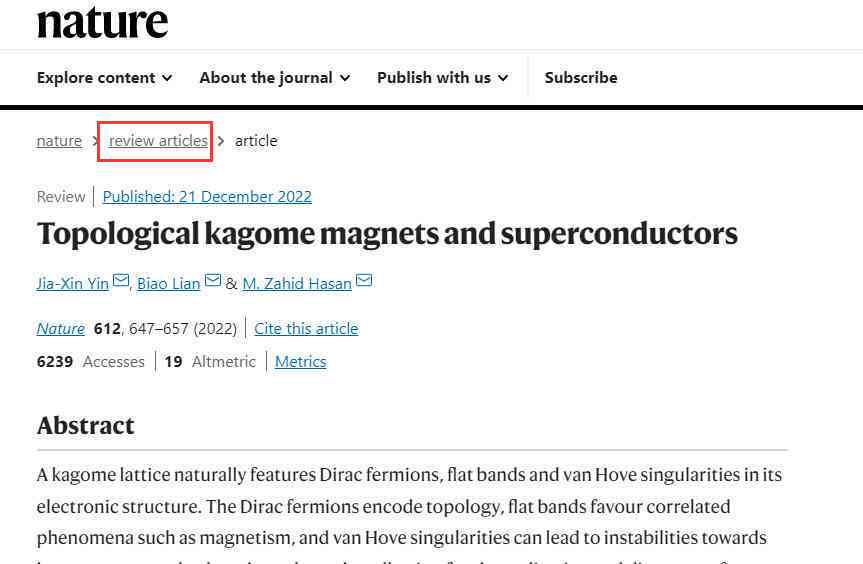The height and width of the screenshot is (564, 863).
Task: Expand the Publish with us menu
Action: (443, 78)
